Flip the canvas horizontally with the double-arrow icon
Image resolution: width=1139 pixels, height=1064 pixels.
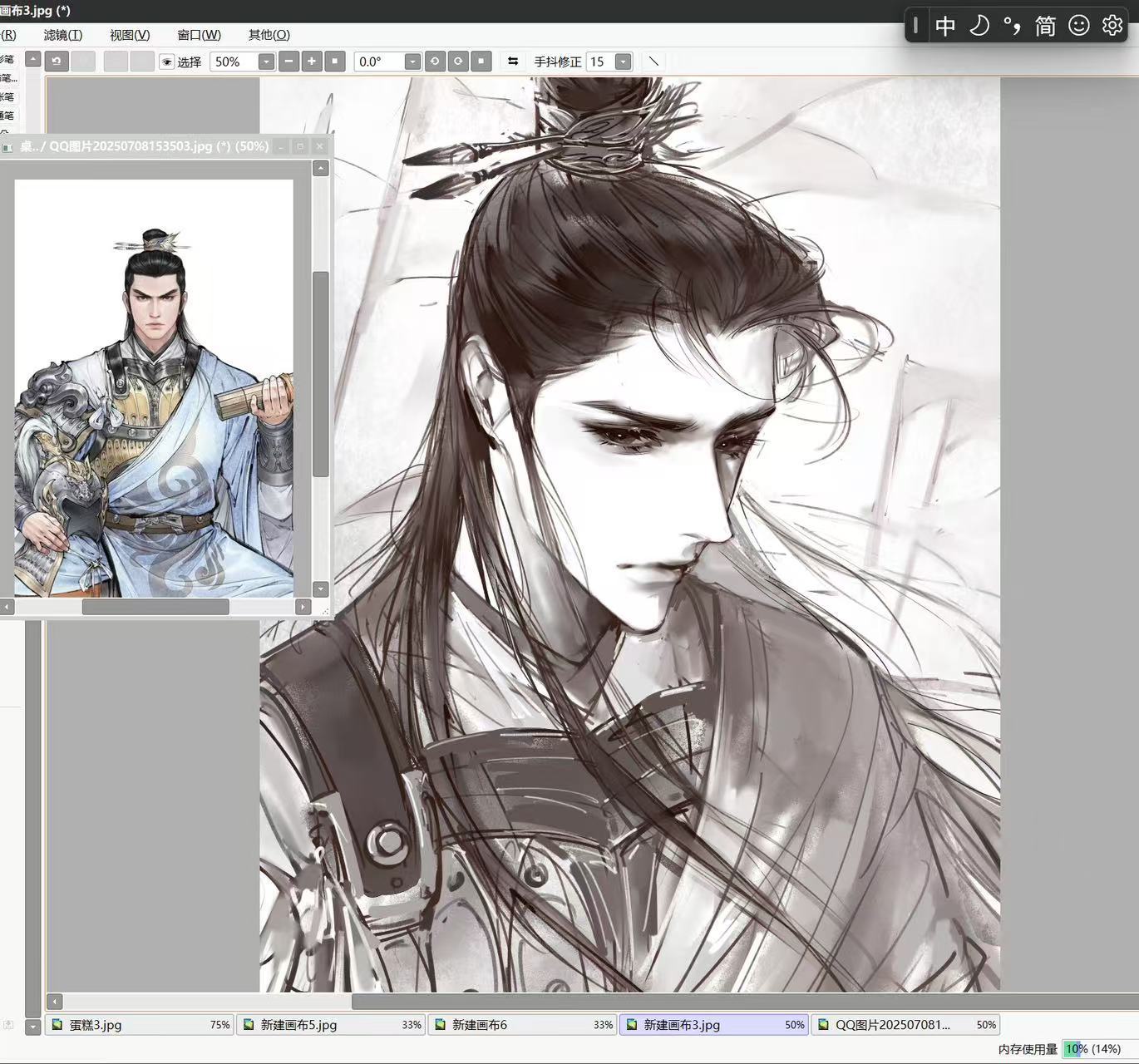click(513, 62)
